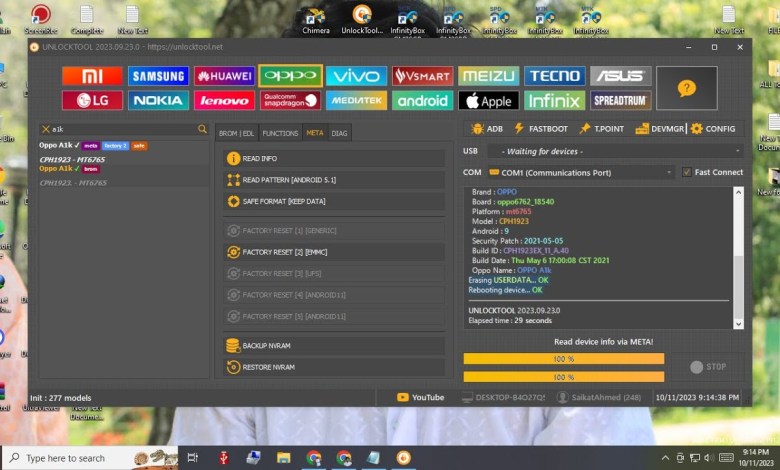Select the Lenovo brand logo

(224, 100)
